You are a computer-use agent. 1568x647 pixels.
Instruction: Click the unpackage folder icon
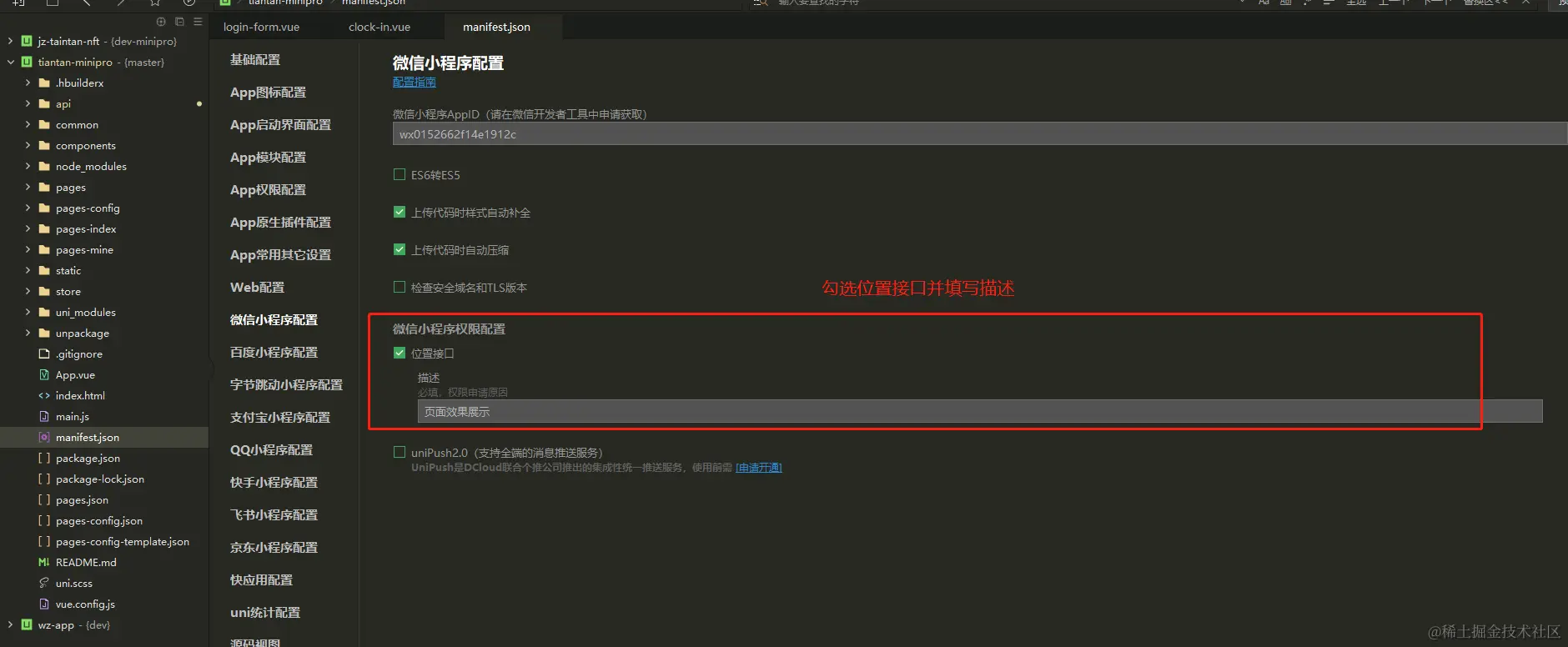click(x=44, y=333)
